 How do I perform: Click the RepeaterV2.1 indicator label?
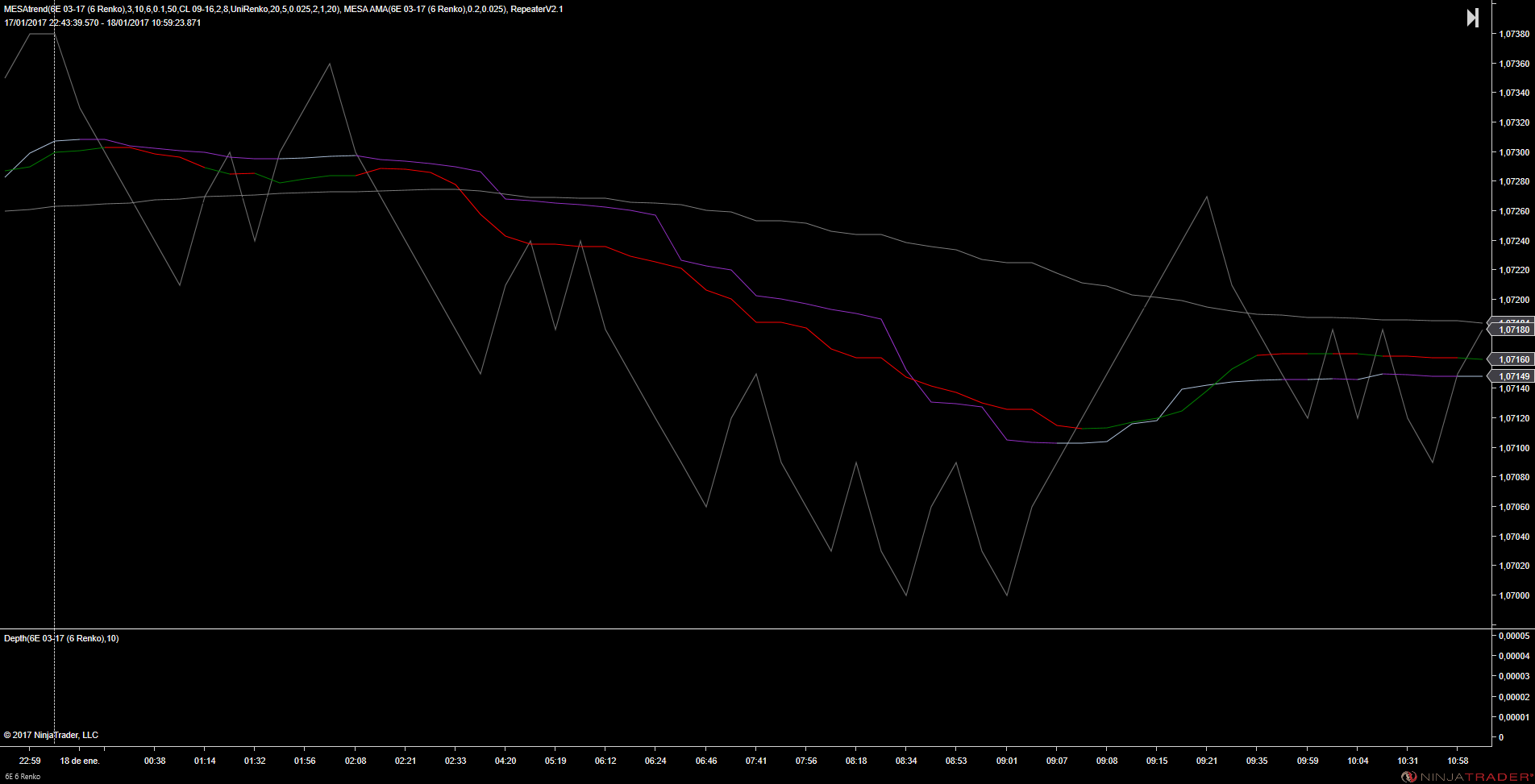(x=537, y=9)
